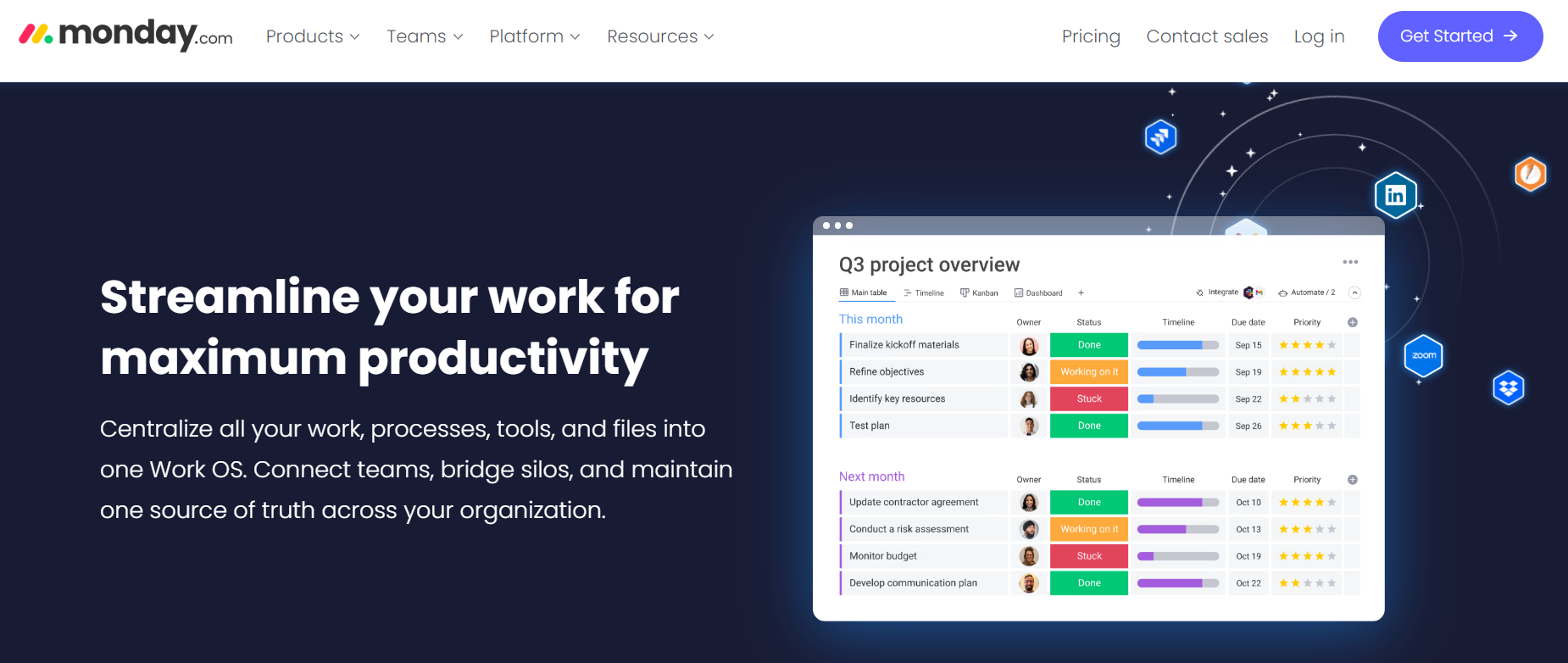The height and width of the screenshot is (663, 1568).
Task: Click the Priority column header in Next month
Action: point(1307,480)
